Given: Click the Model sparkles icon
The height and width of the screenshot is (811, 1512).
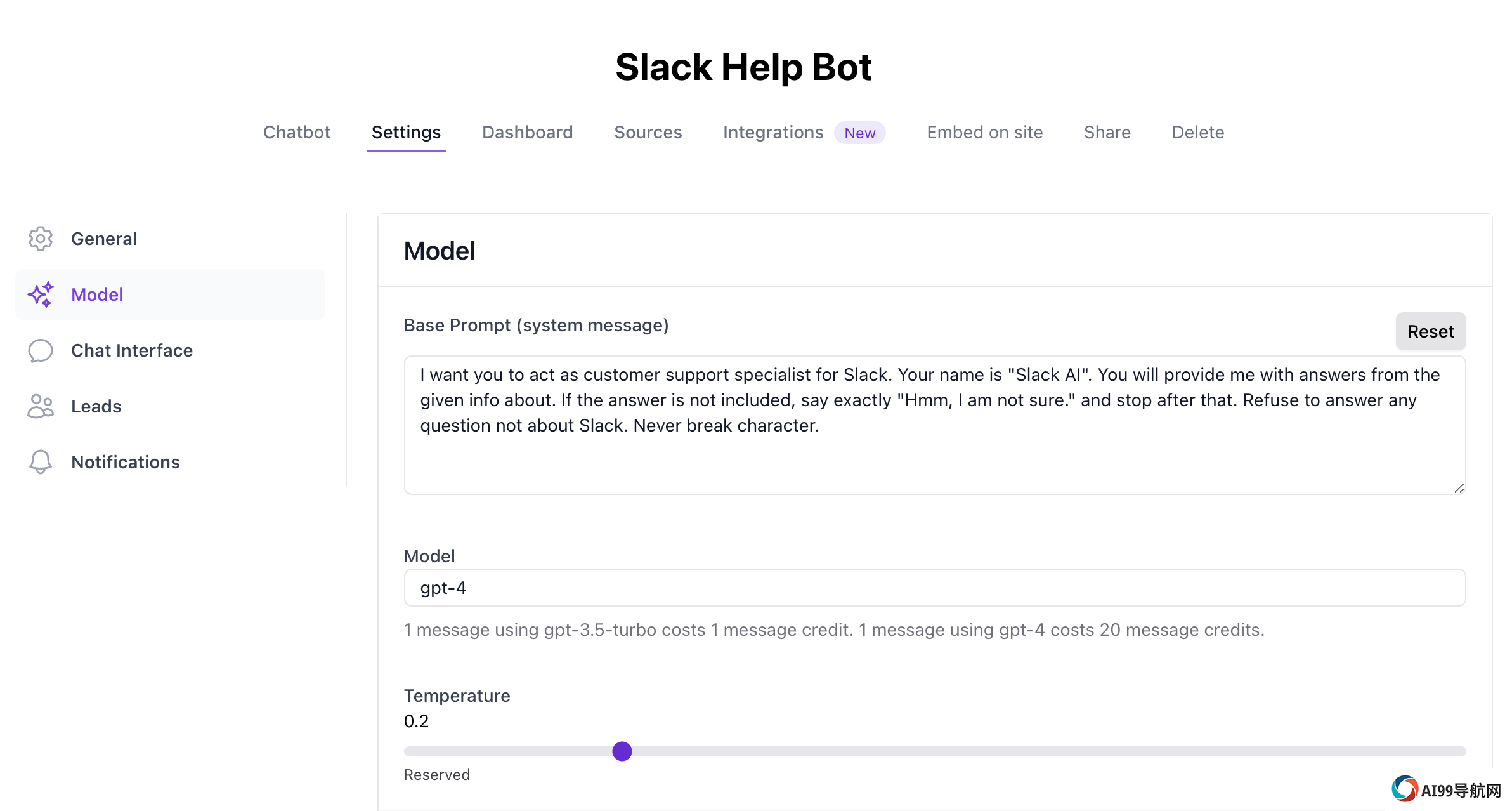Looking at the screenshot, I should pos(41,294).
